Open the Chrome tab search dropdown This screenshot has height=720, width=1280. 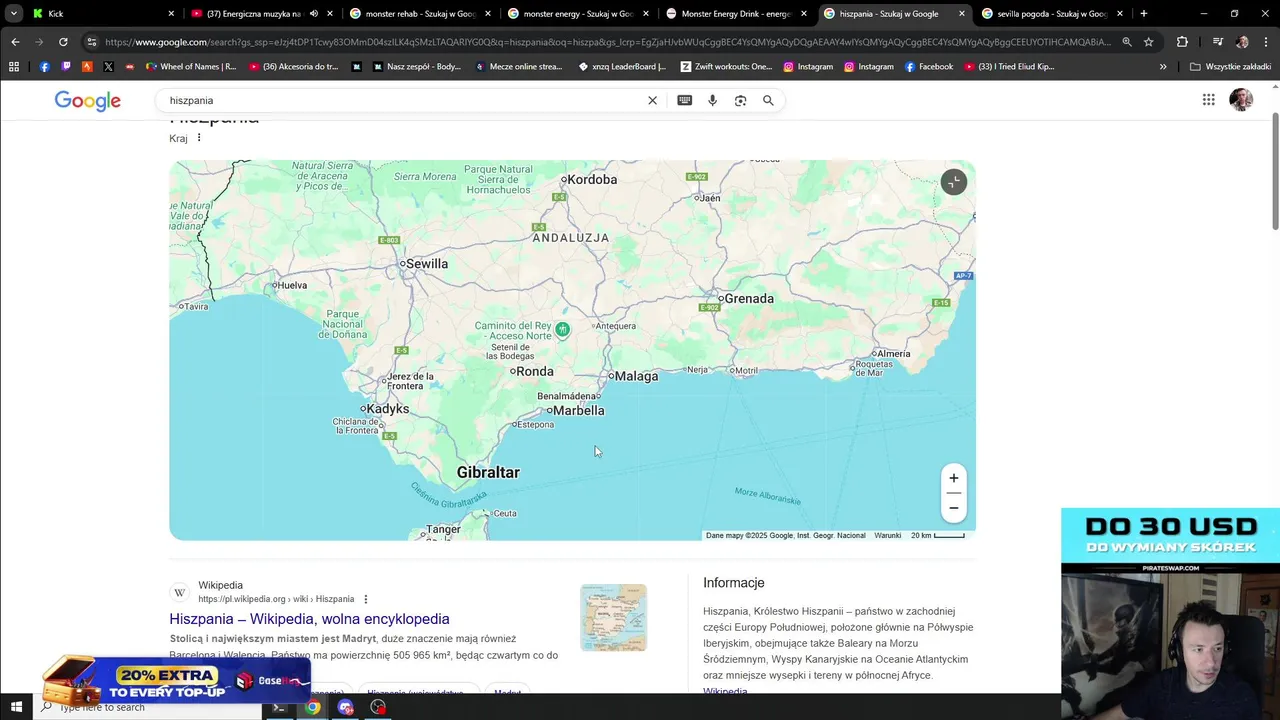[x=13, y=14]
